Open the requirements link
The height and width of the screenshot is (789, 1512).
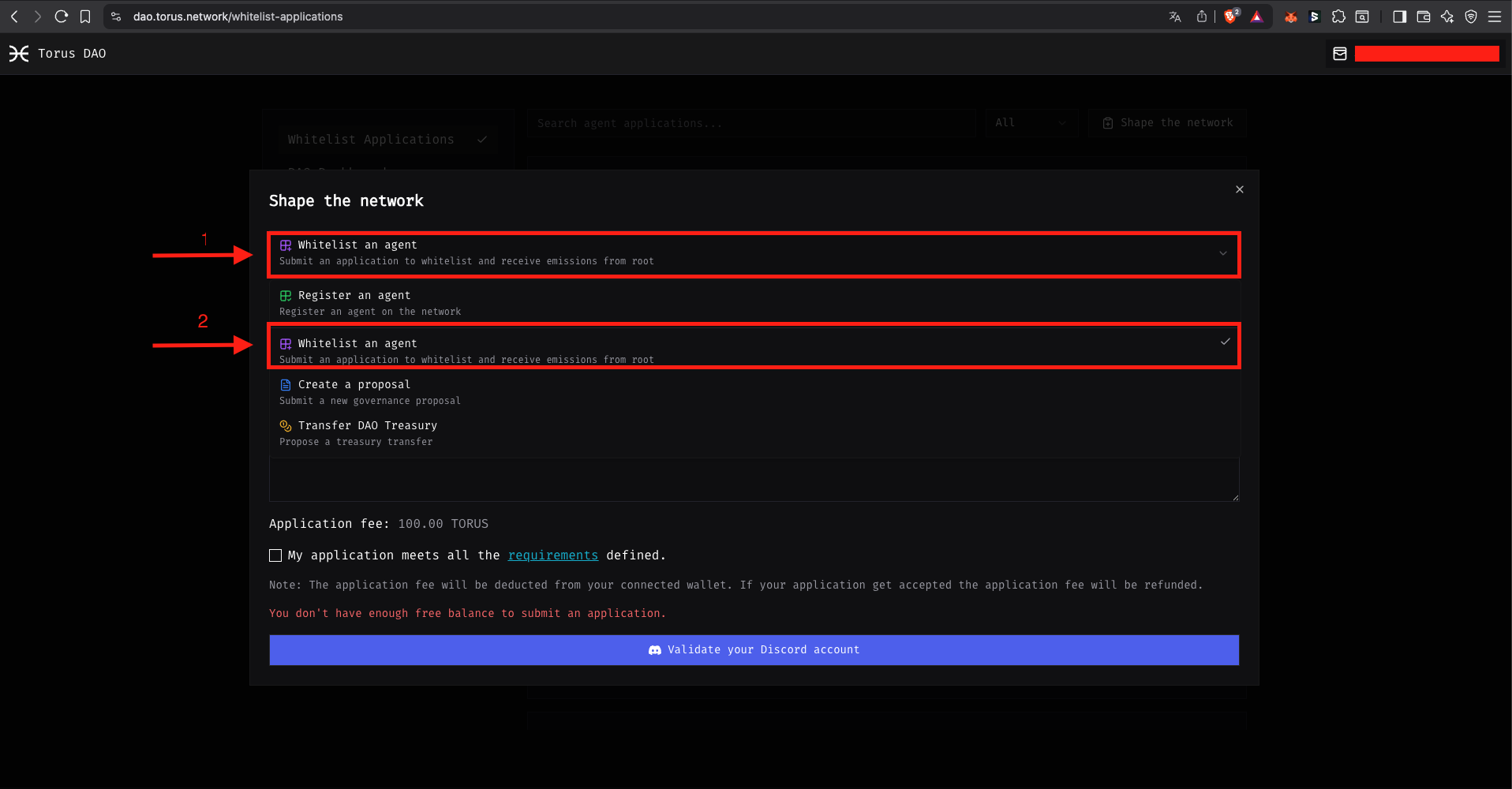[552, 555]
